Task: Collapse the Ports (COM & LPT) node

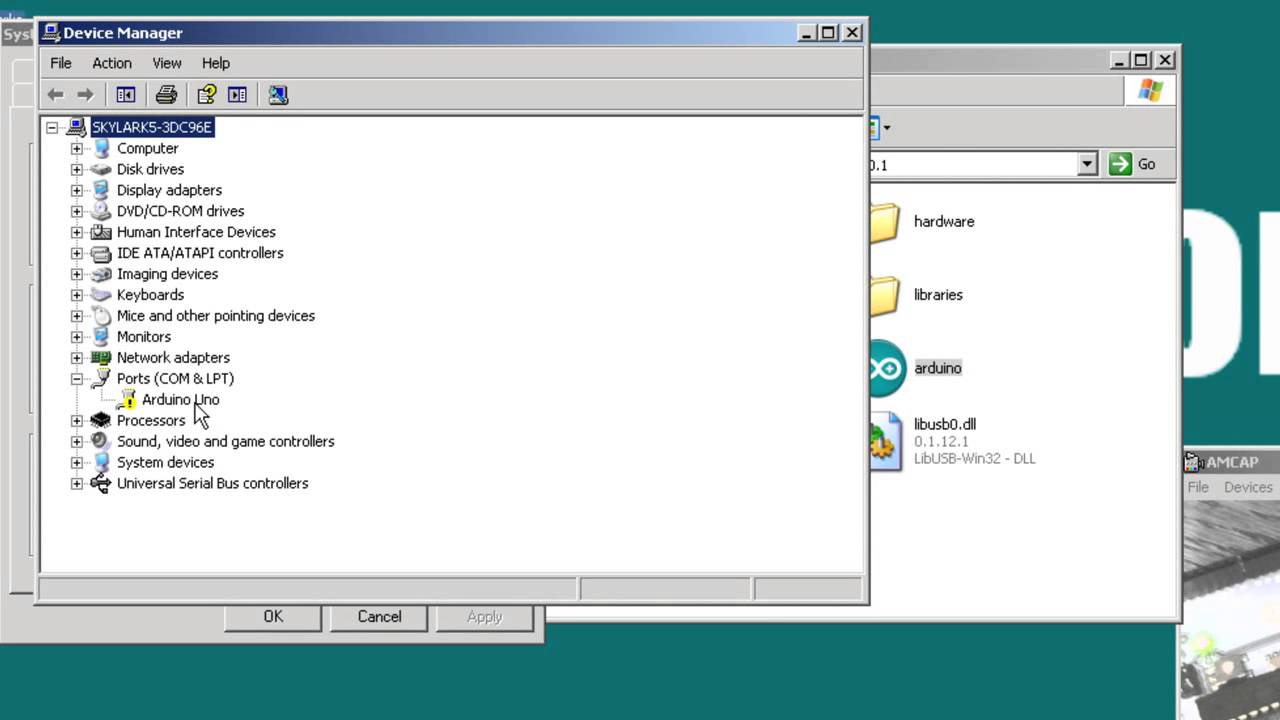Action: click(x=77, y=379)
